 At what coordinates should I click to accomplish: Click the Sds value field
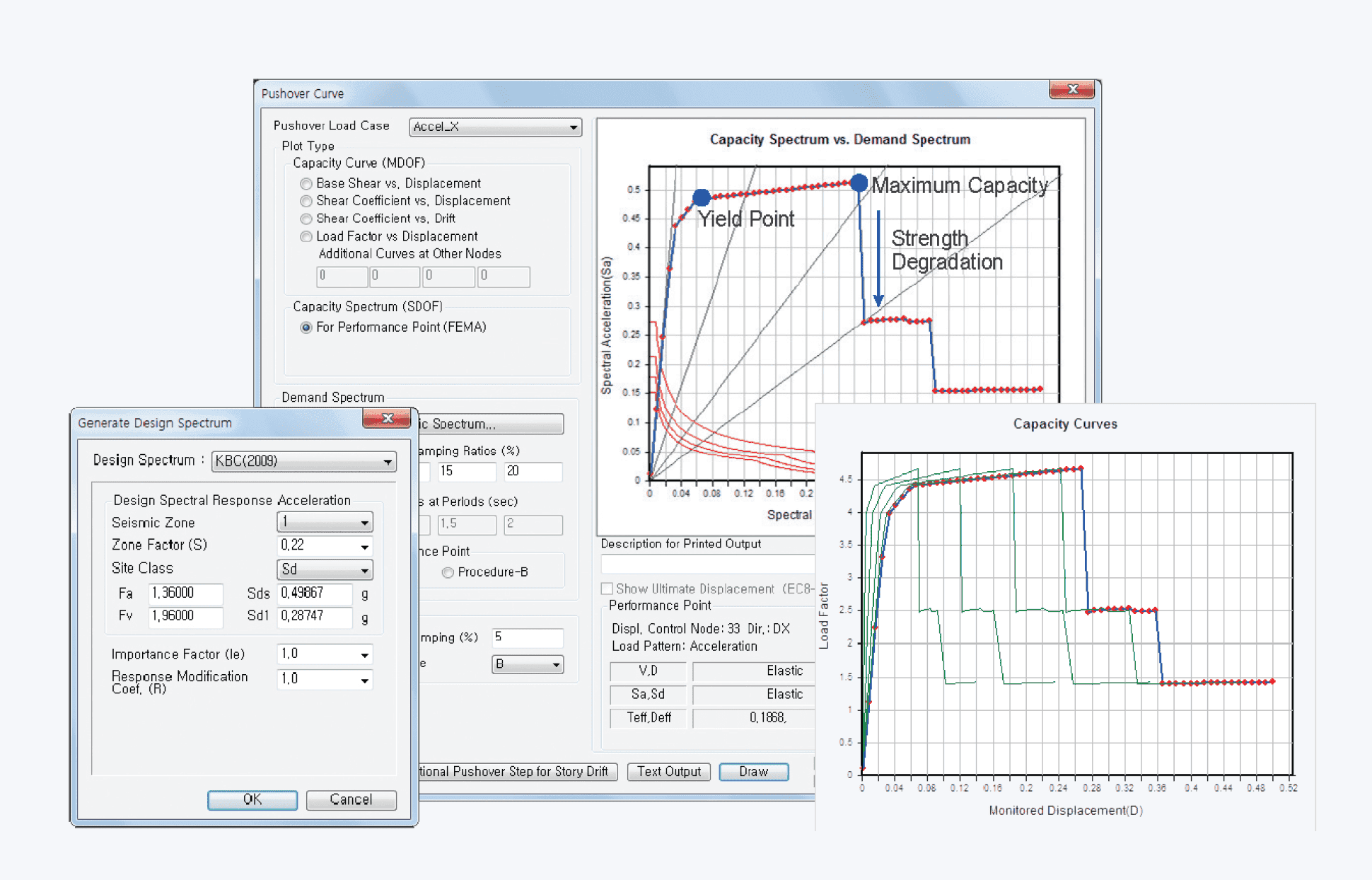tap(315, 594)
